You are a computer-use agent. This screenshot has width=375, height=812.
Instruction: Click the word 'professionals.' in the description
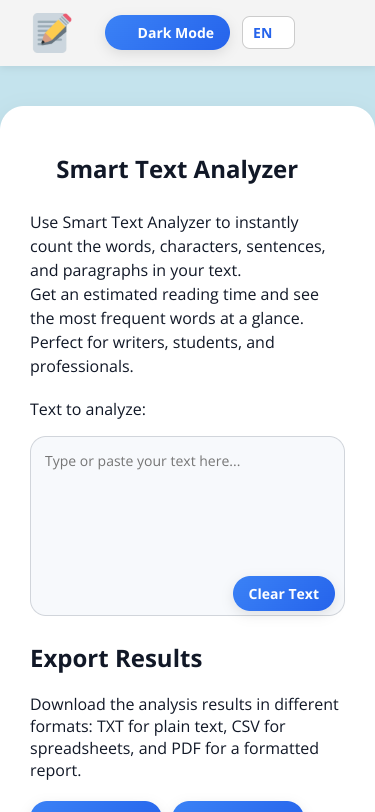[x=82, y=367]
